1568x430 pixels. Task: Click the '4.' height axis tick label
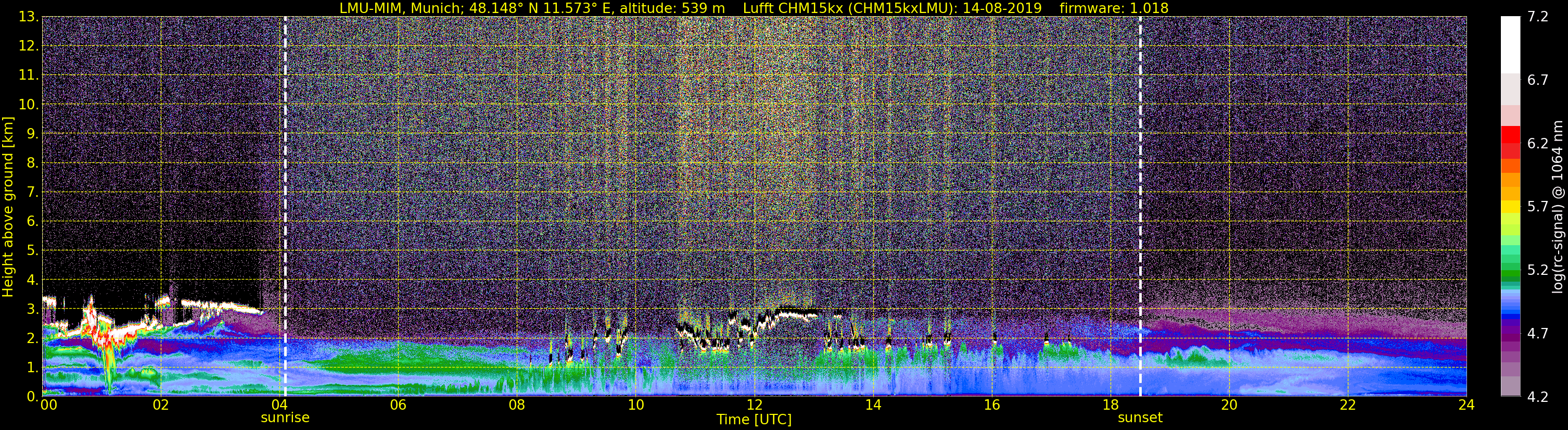pos(33,280)
